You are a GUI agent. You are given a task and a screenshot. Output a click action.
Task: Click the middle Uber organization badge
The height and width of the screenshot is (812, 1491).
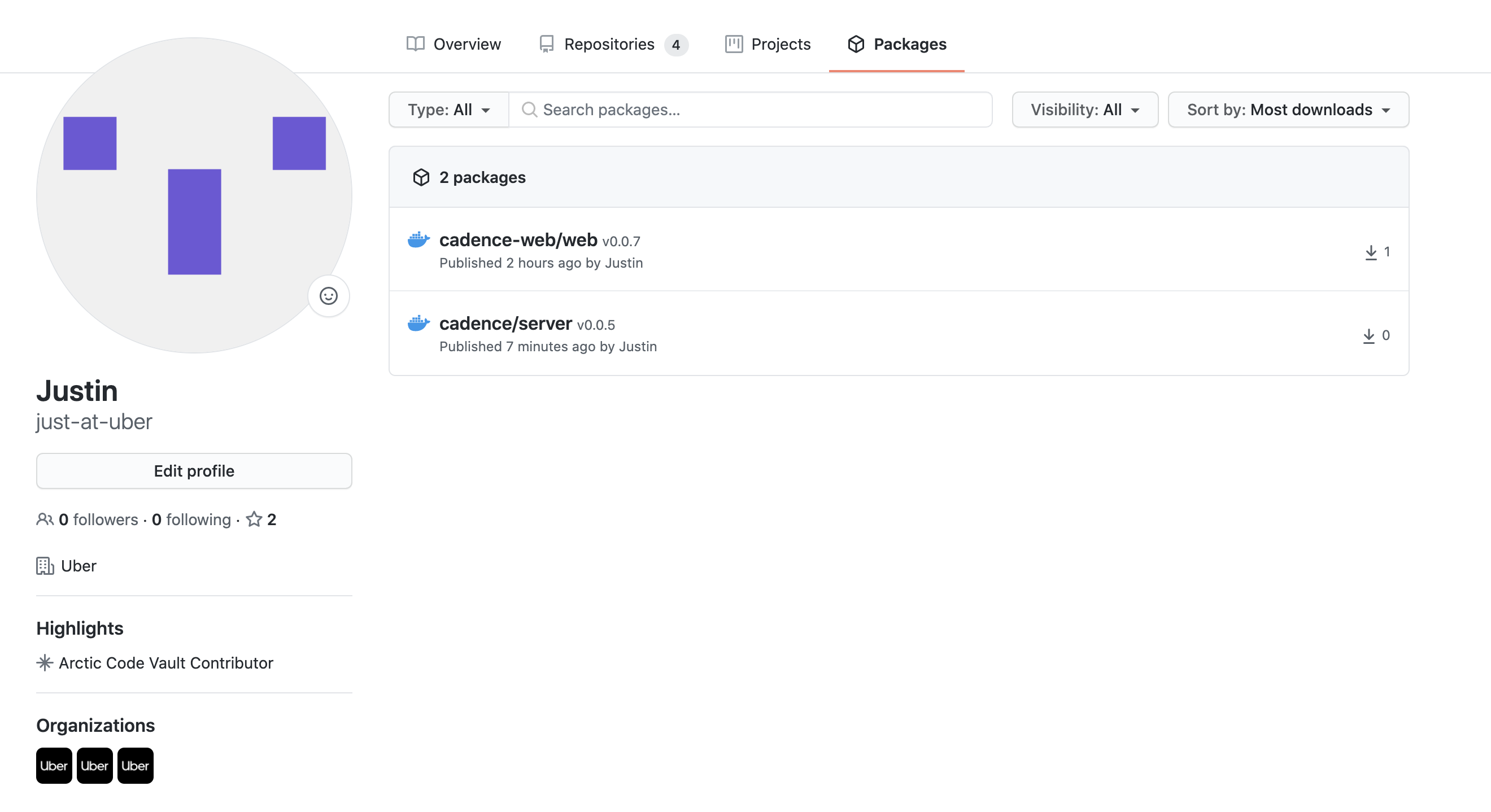pyautogui.click(x=94, y=765)
